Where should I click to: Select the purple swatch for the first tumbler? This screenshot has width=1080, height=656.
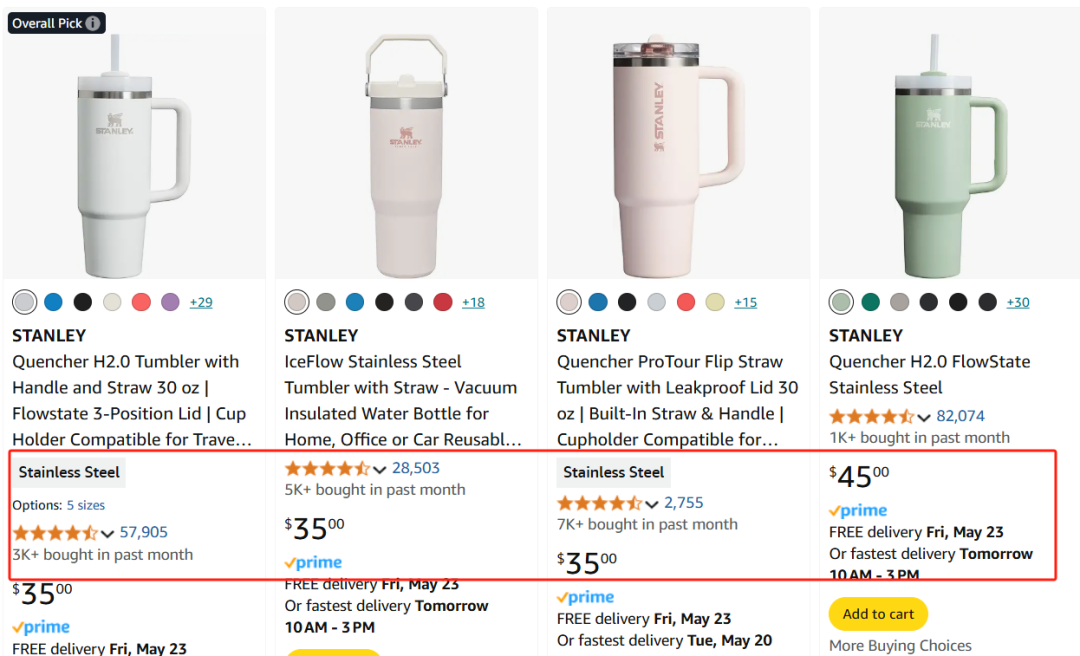point(170,302)
